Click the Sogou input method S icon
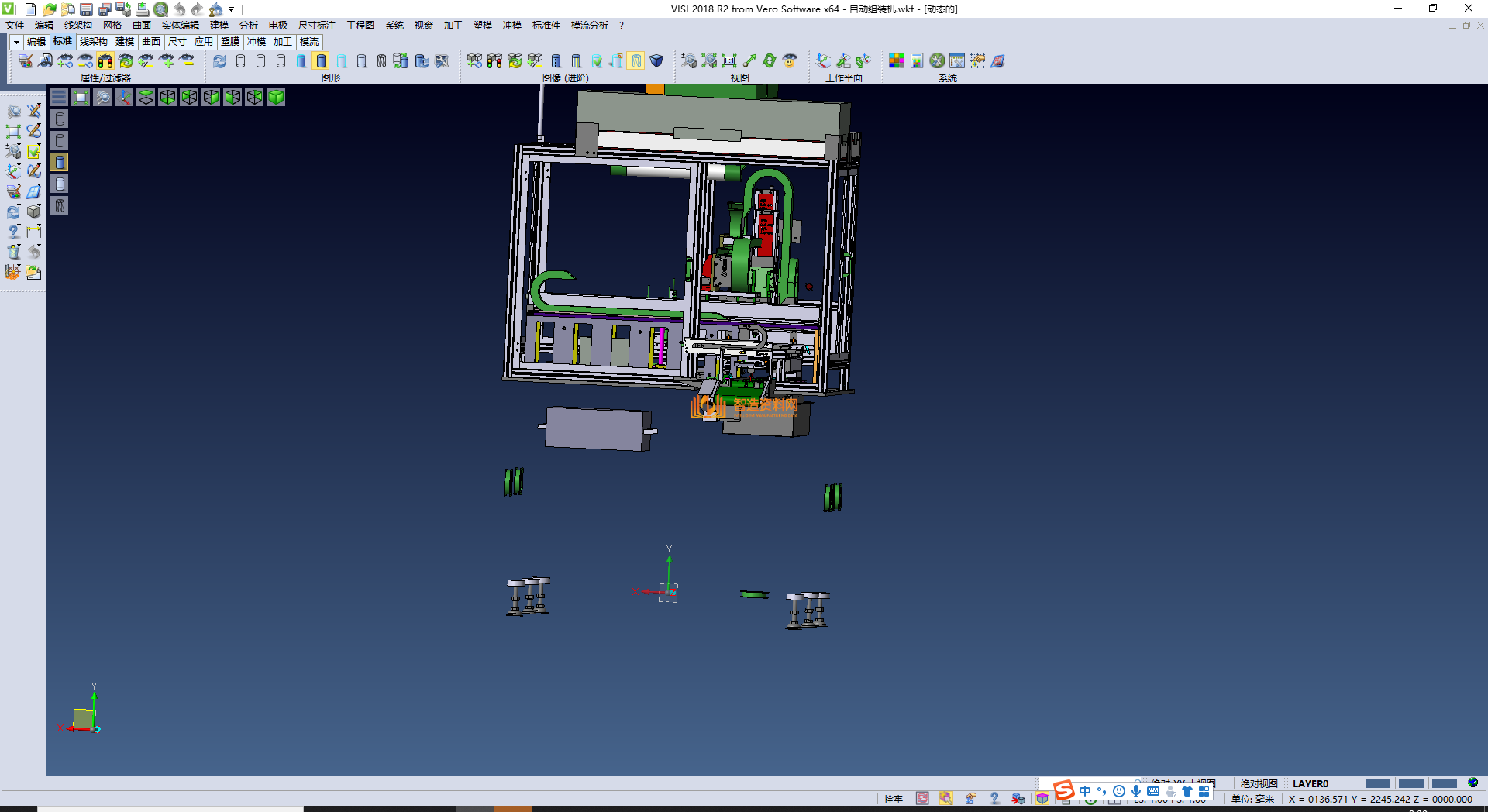Screen dimensions: 1488x812 tap(1064, 790)
